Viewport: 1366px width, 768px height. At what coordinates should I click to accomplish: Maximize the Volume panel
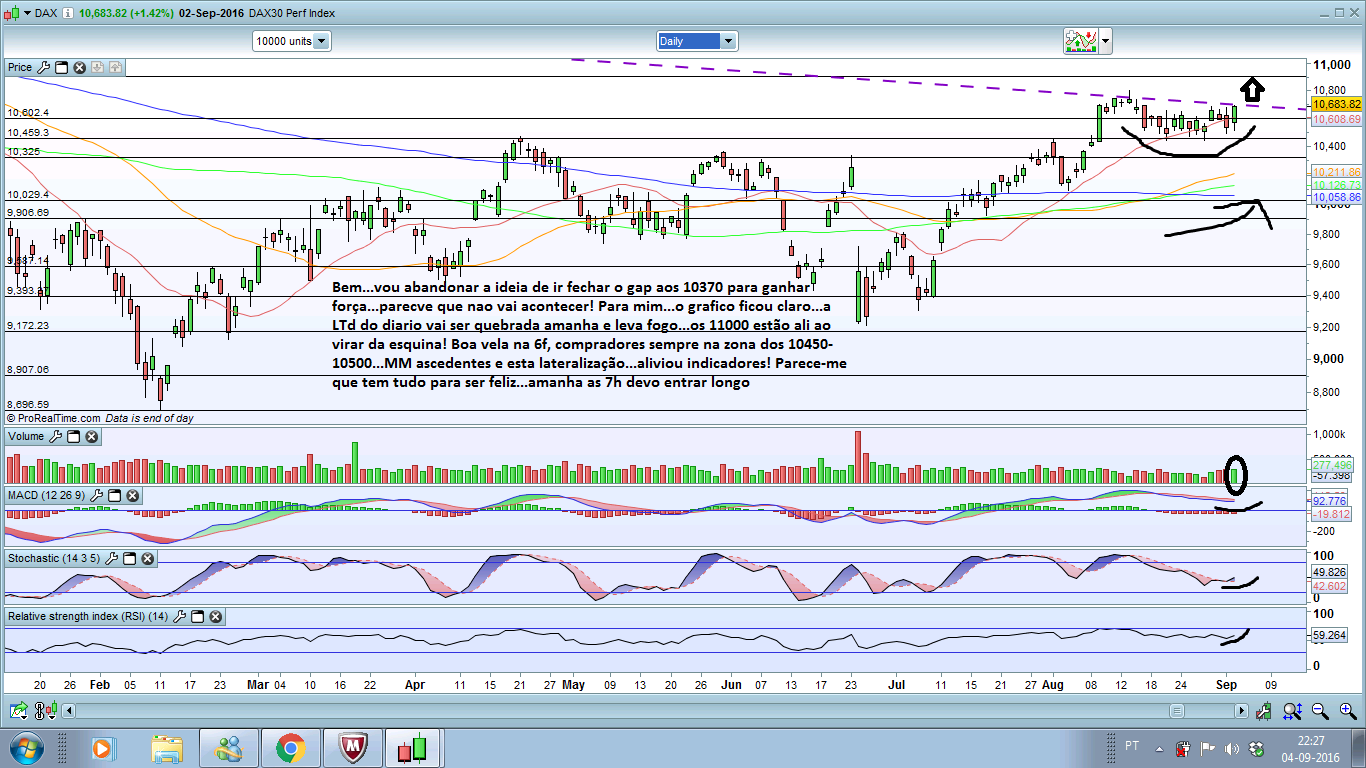[x=73, y=437]
